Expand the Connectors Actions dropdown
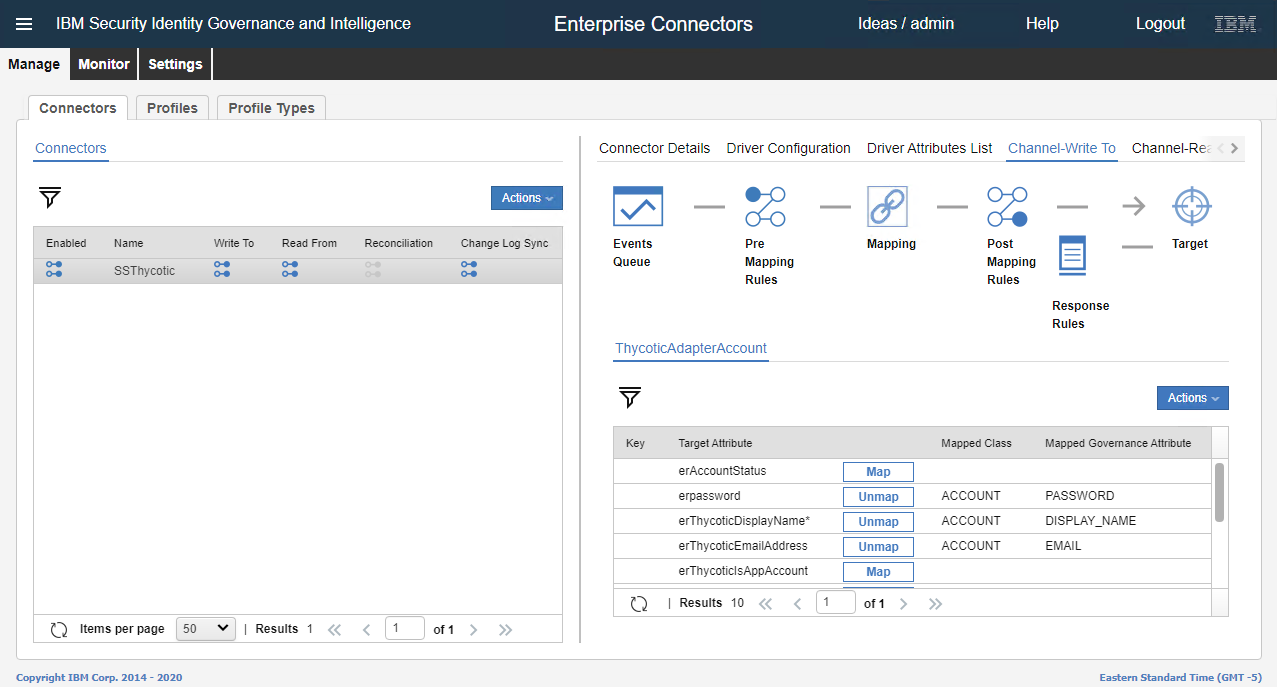1277x687 pixels. pyautogui.click(x=526, y=198)
